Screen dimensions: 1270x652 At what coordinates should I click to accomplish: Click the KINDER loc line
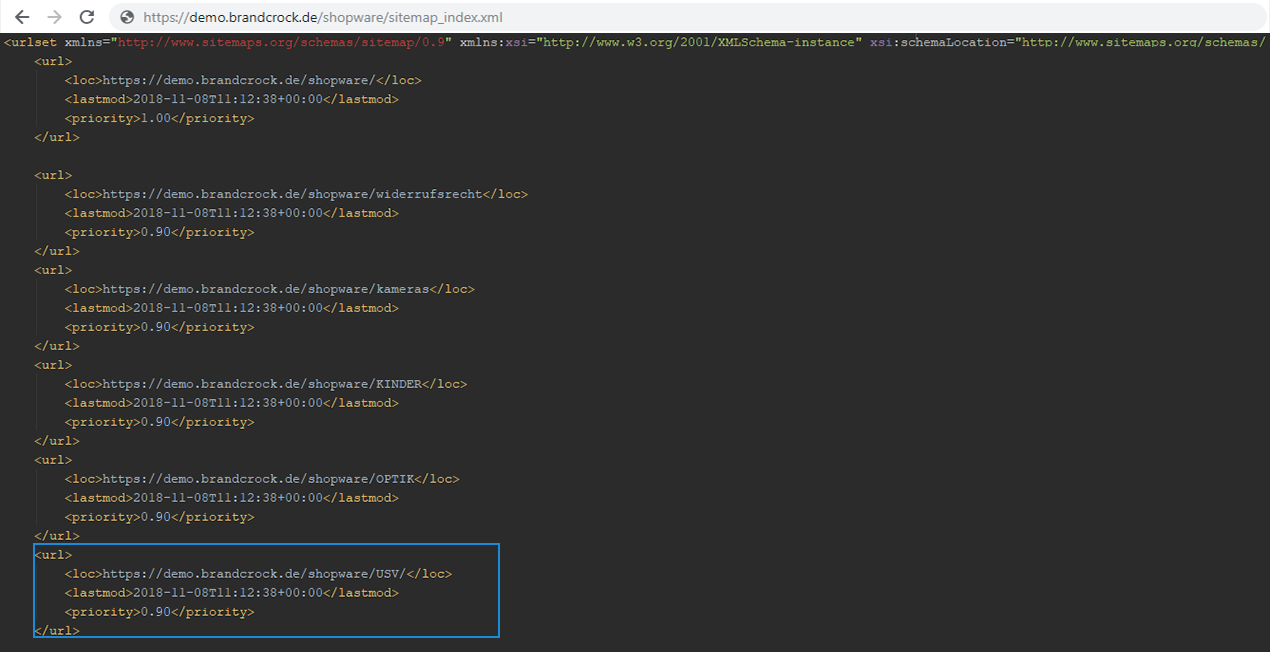click(x=266, y=384)
